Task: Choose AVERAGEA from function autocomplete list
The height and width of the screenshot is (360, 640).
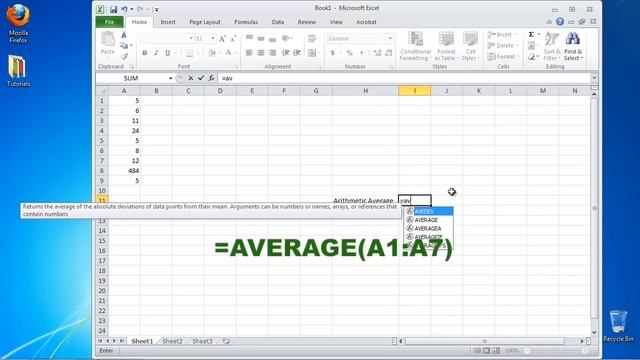Action: 429,229
